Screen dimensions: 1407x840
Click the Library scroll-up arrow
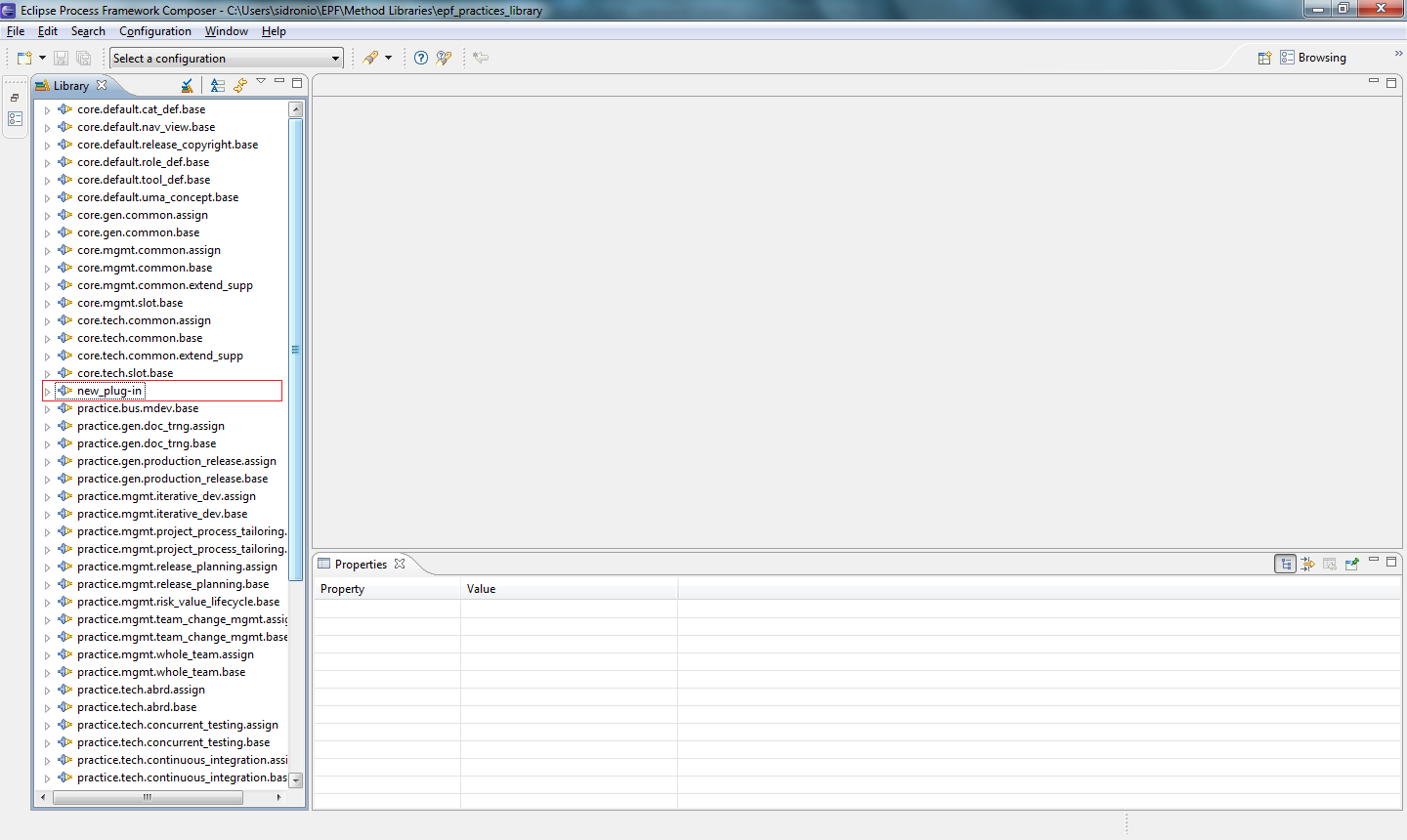[296, 109]
